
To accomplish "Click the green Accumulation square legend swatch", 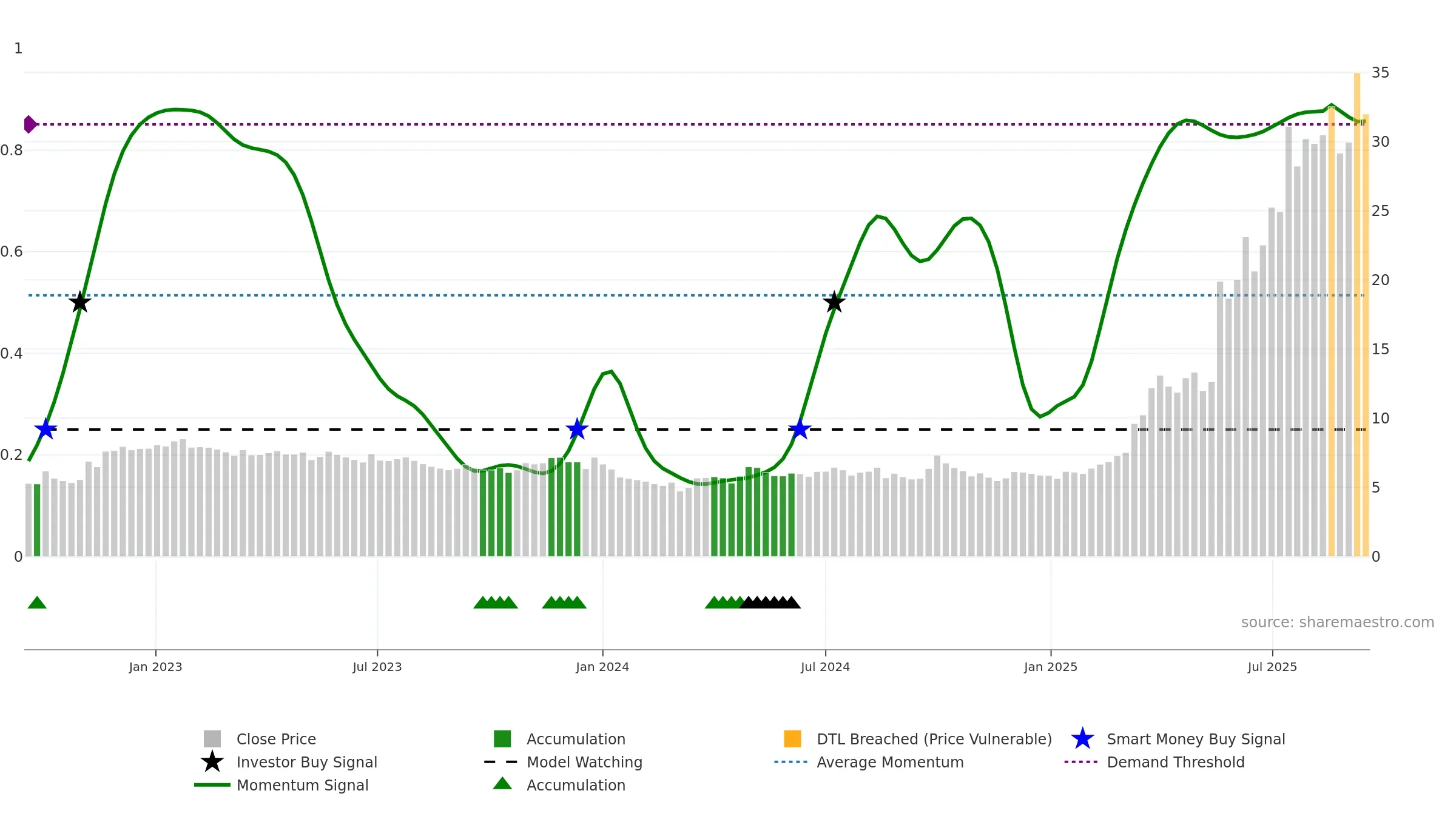I will tap(502, 739).
